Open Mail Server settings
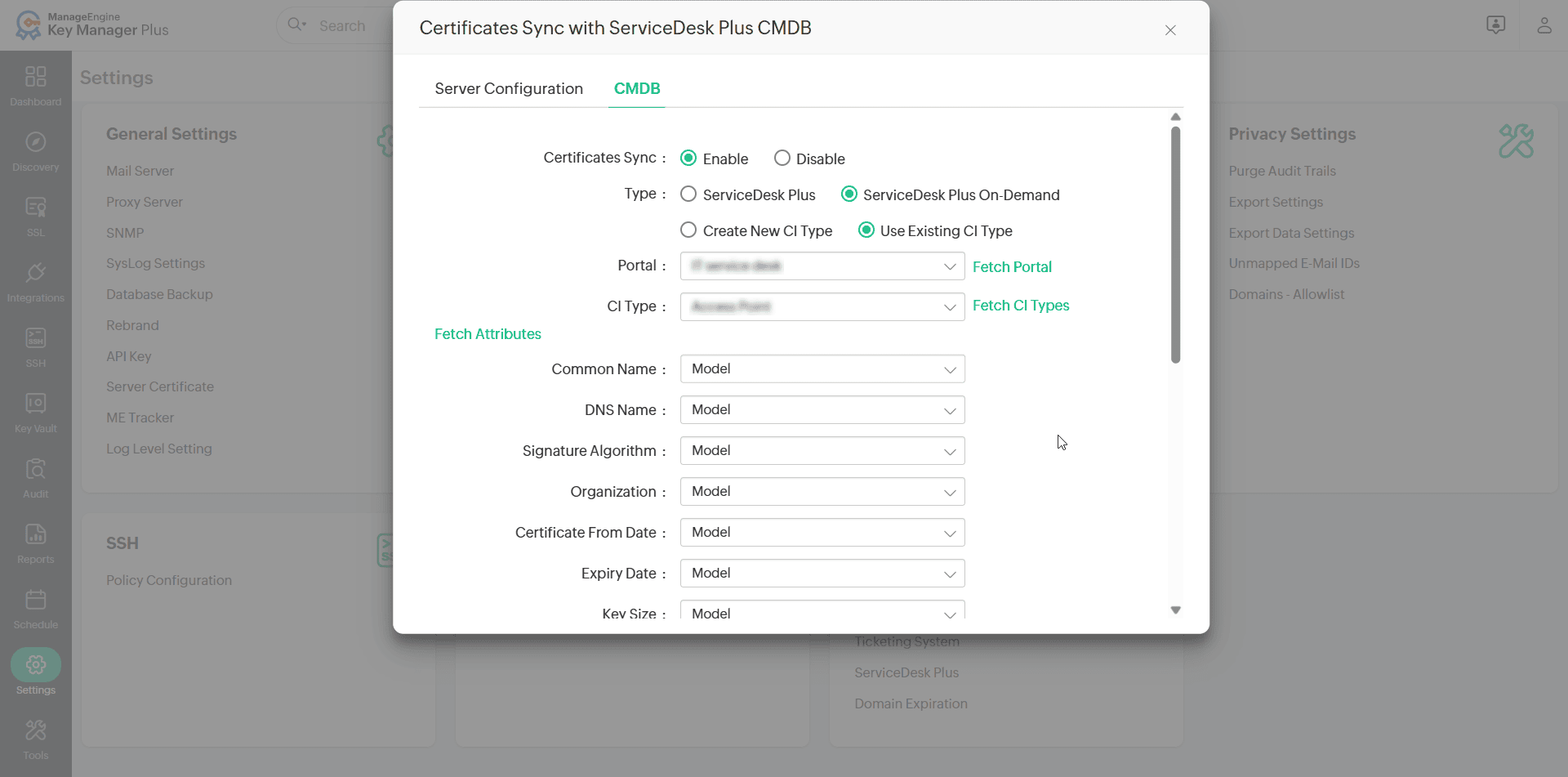Screen dimensions: 1568x777 click(x=140, y=171)
